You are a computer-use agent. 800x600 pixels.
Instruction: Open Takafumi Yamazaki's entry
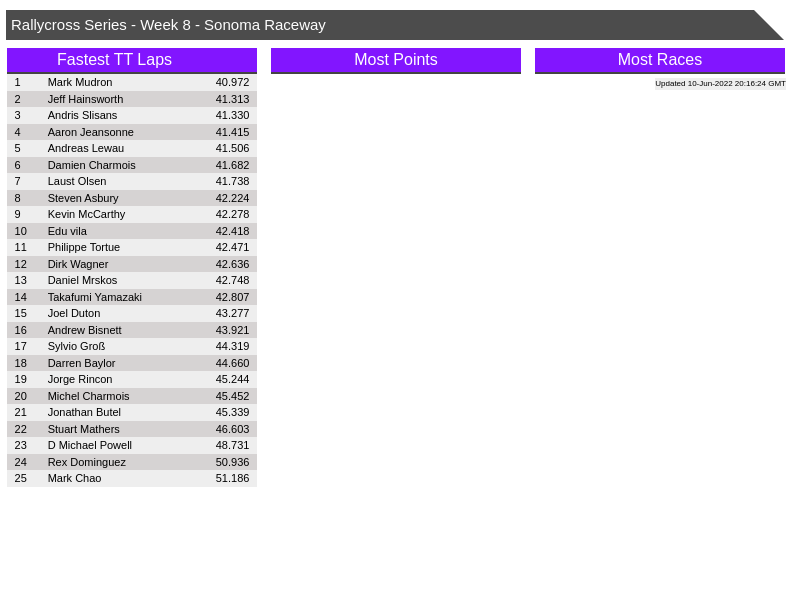click(94, 297)
